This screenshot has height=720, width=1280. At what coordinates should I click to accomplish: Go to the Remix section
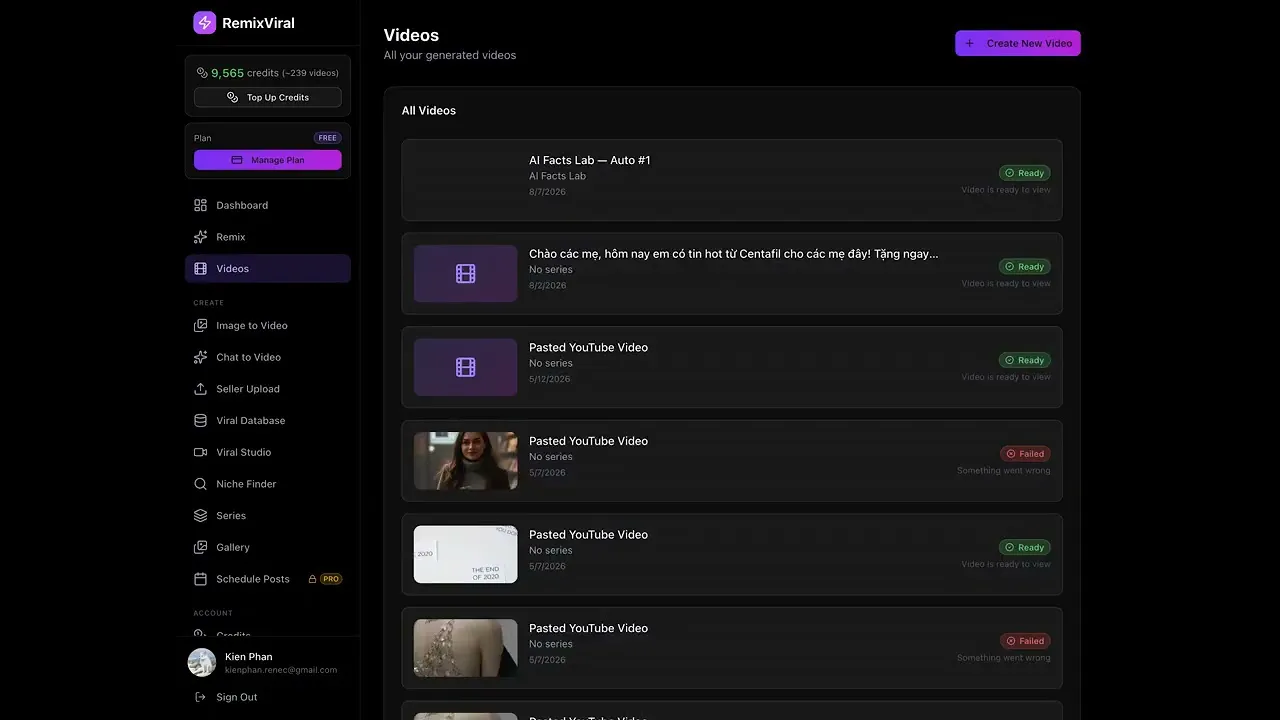[268, 237]
